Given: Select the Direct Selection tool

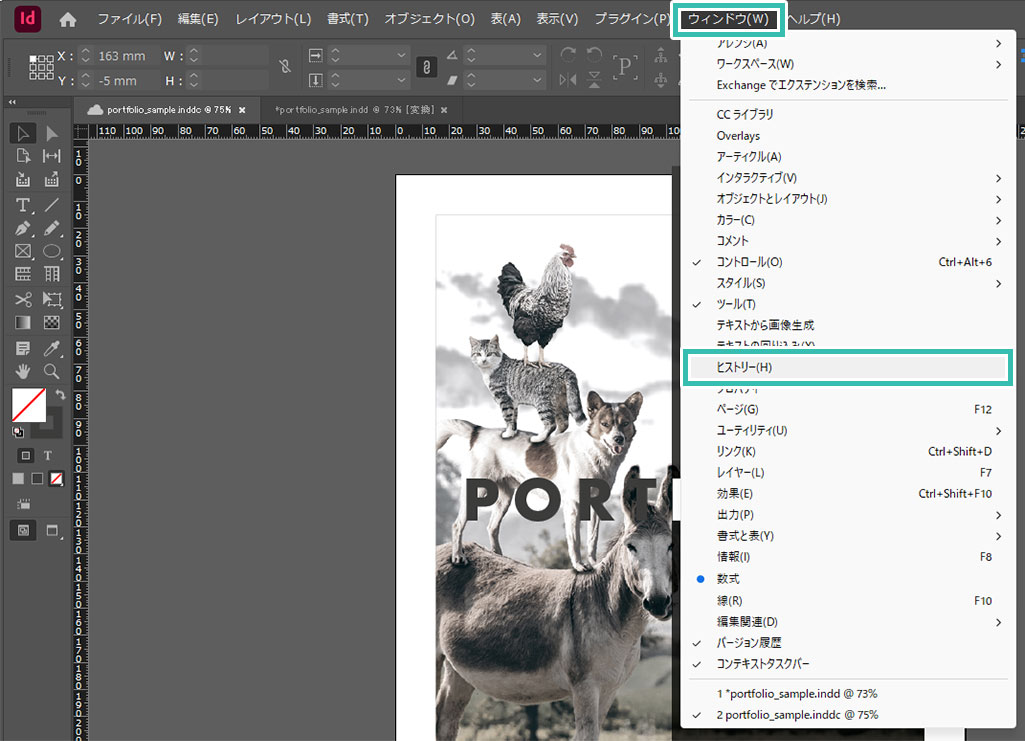Looking at the screenshot, I should tap(51, 133).
